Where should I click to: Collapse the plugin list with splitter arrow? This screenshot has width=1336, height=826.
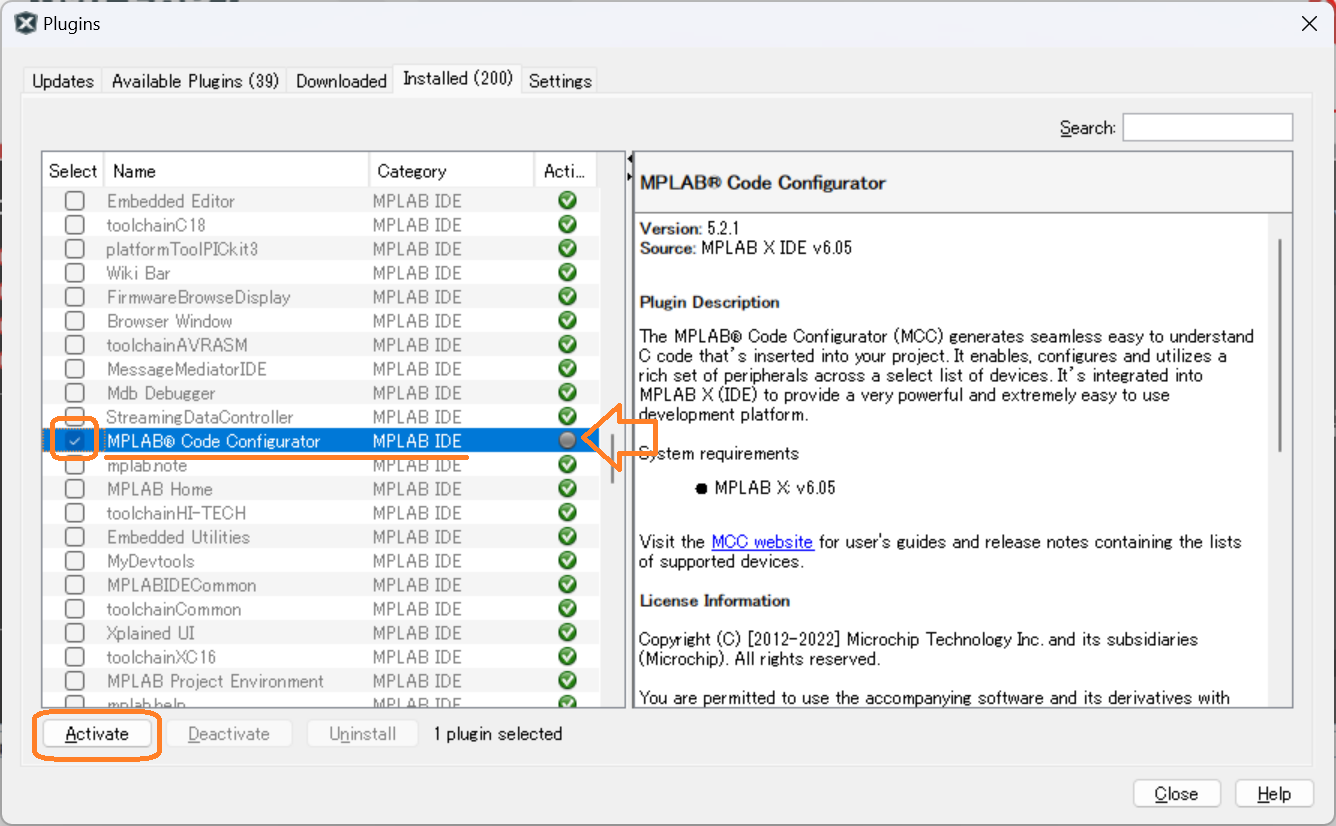point(630,159)
